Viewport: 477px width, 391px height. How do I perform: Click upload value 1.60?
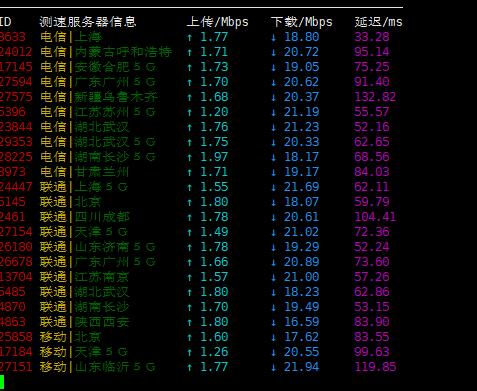pos(214,337)
